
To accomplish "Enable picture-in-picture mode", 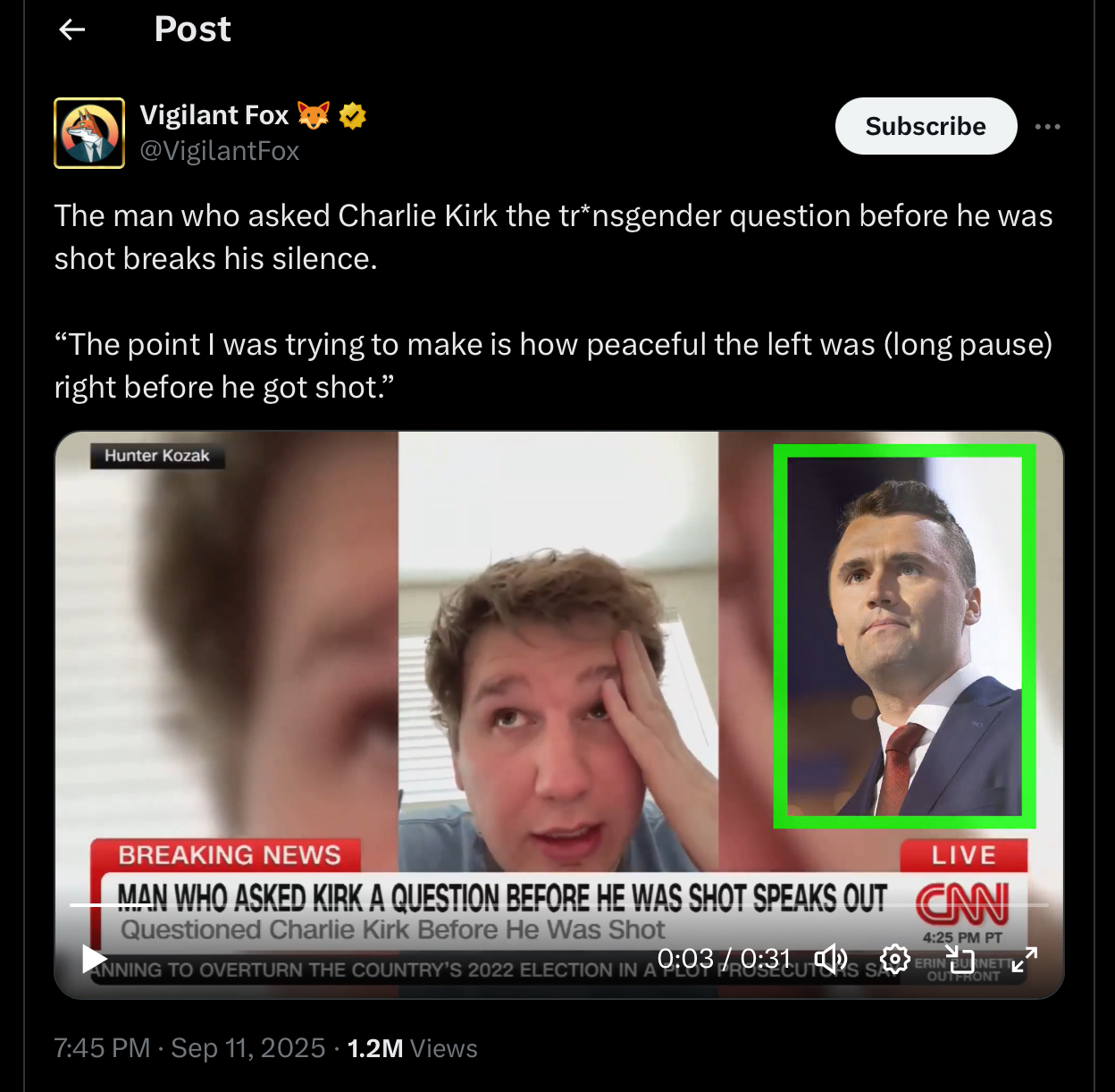I will (x=960, y=959).
